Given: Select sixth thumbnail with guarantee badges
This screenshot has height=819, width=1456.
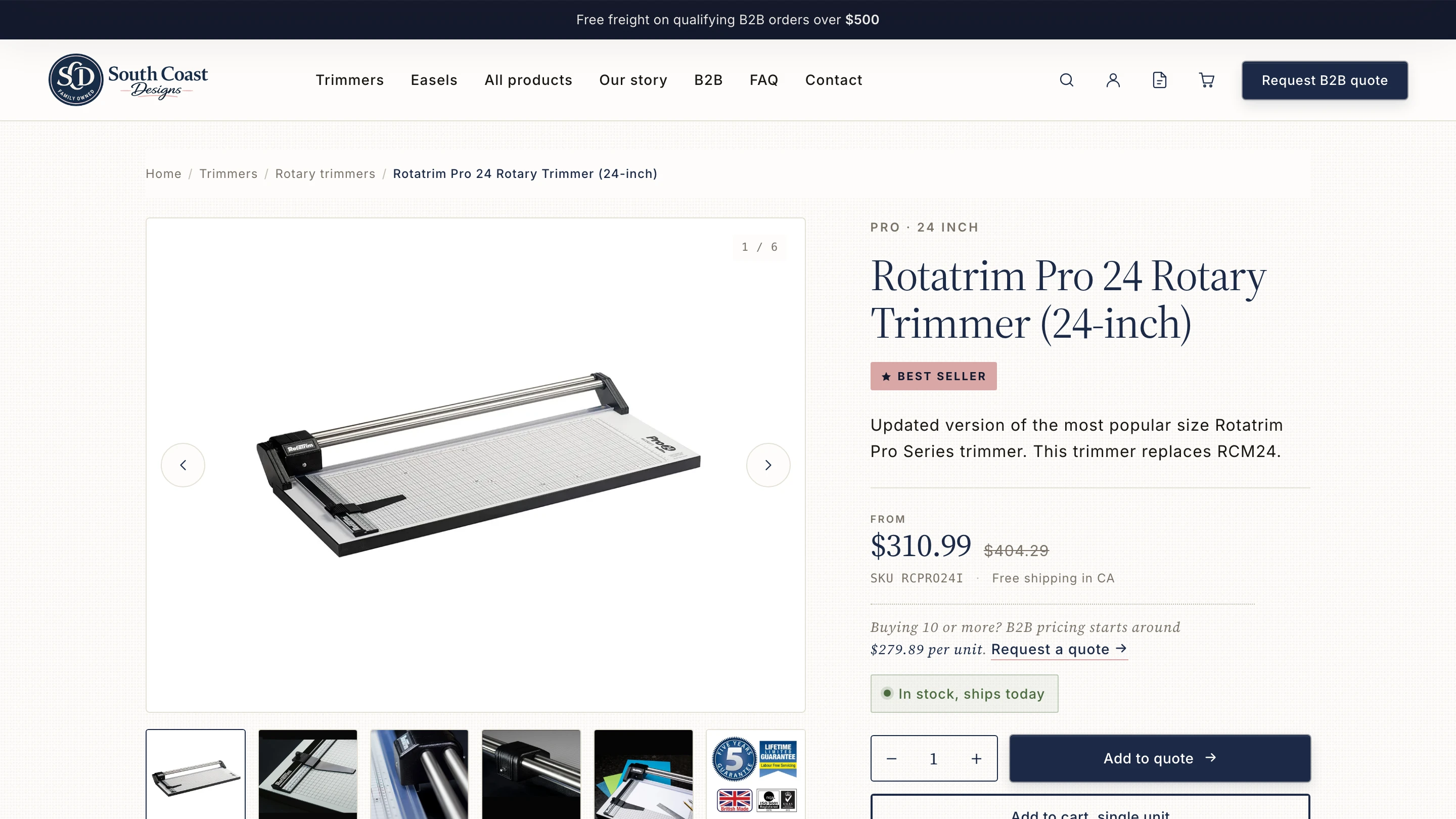Looking at the screenshot, I should [x=755, y=775].
